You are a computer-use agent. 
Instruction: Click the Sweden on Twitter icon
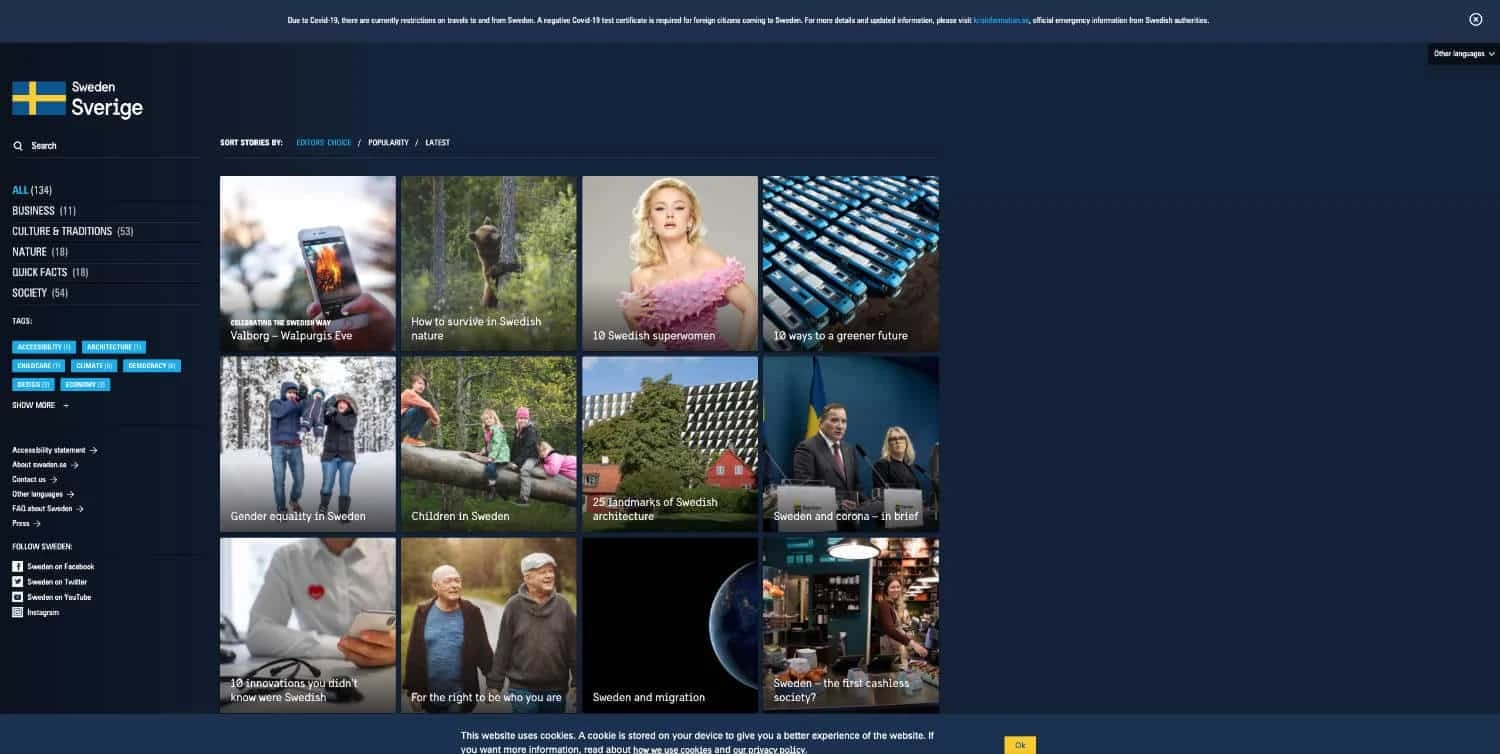pos(17,581)
